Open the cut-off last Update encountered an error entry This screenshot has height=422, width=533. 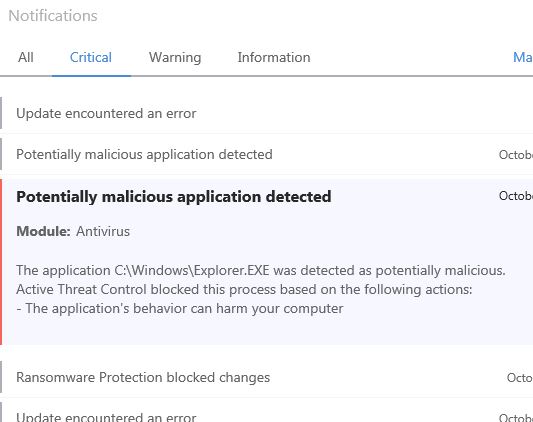[x=266, y=414]
